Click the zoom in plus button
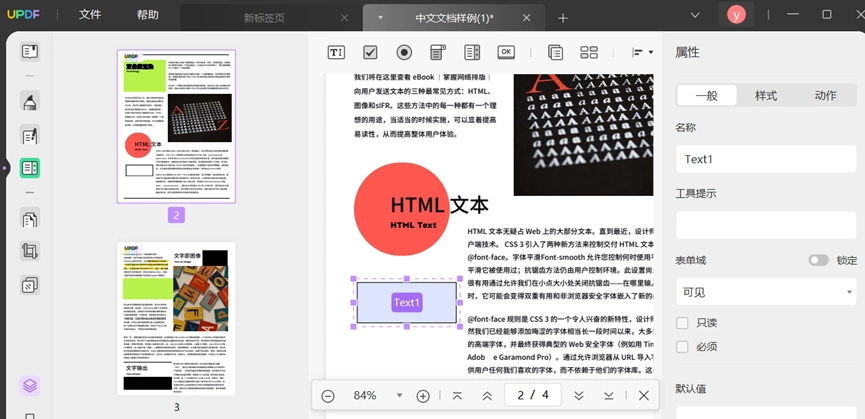 coord(423,396)
